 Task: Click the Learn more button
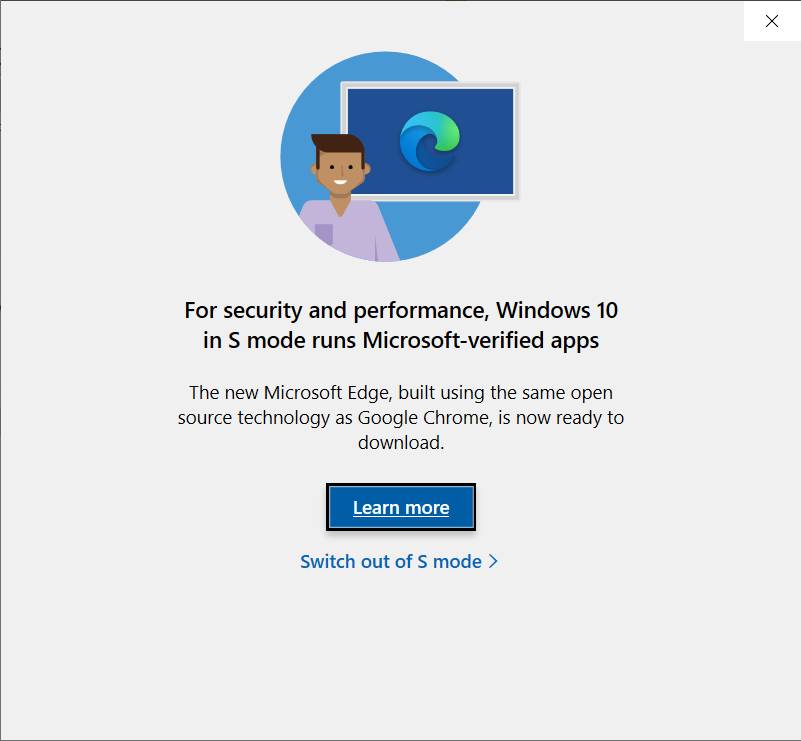click(401, 507)
